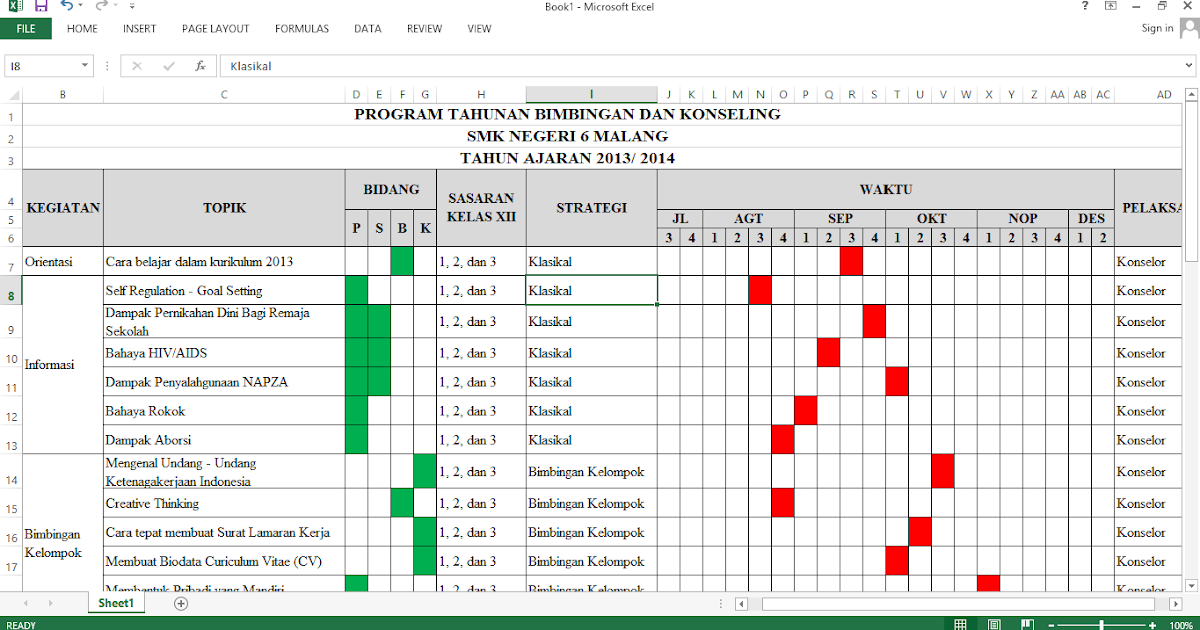Image resolution: width=1200 pixels, height=630 pixels.
Task: Click green B cell in Orientasi row
Action: 402,261
